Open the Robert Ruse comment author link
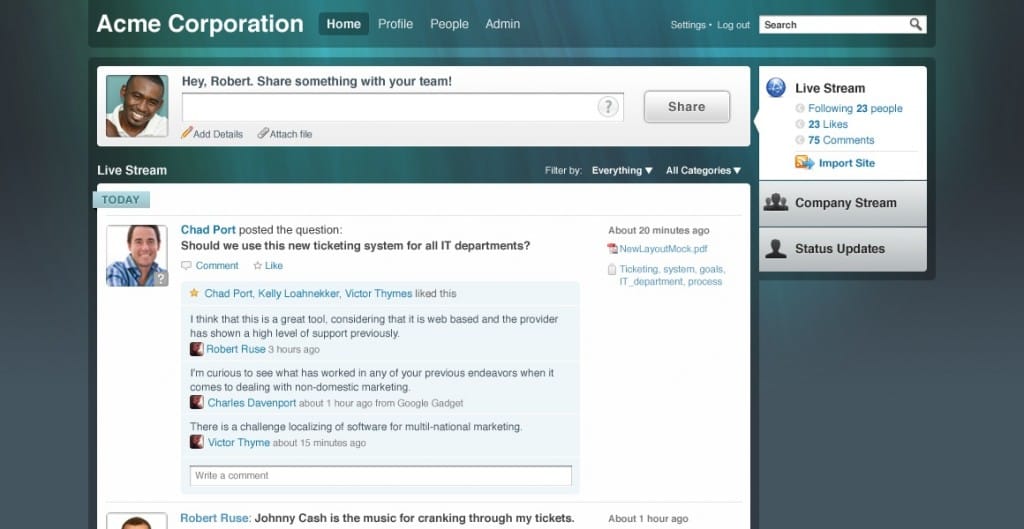The width and height of the screenshot is (1024, 529). (236, 349)
